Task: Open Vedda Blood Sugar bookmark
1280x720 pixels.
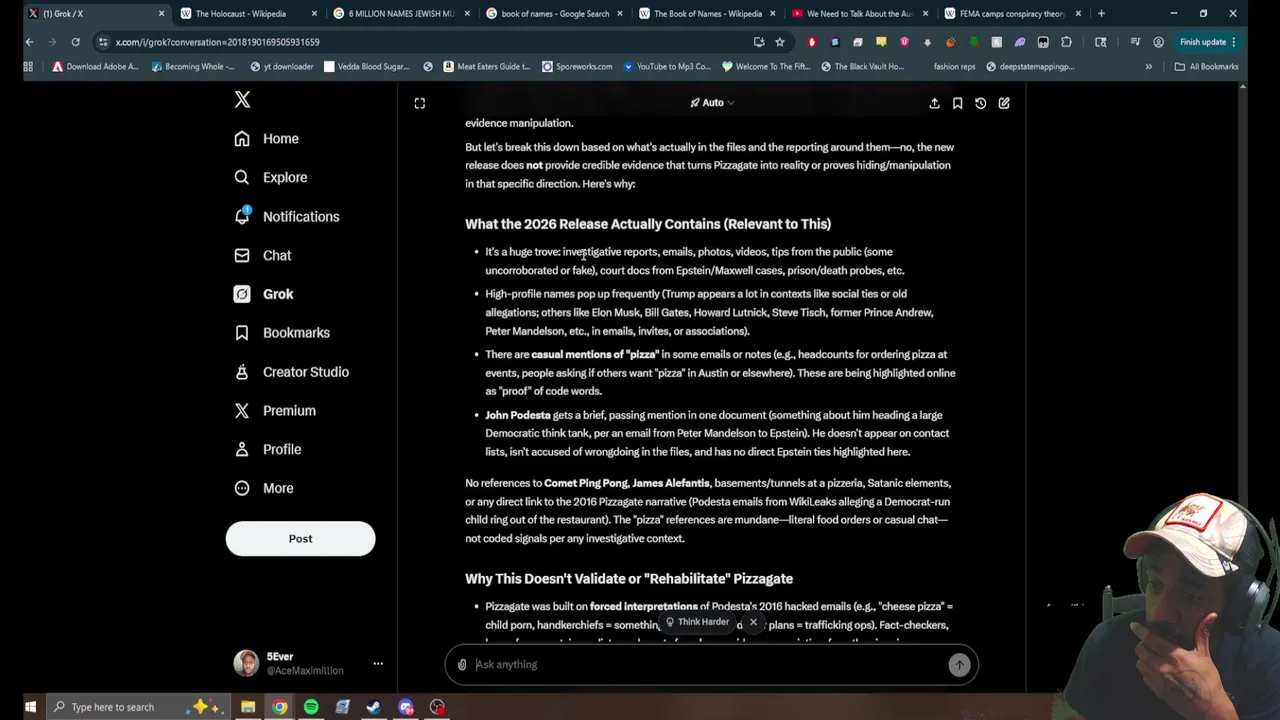Action: coord(366,67)
